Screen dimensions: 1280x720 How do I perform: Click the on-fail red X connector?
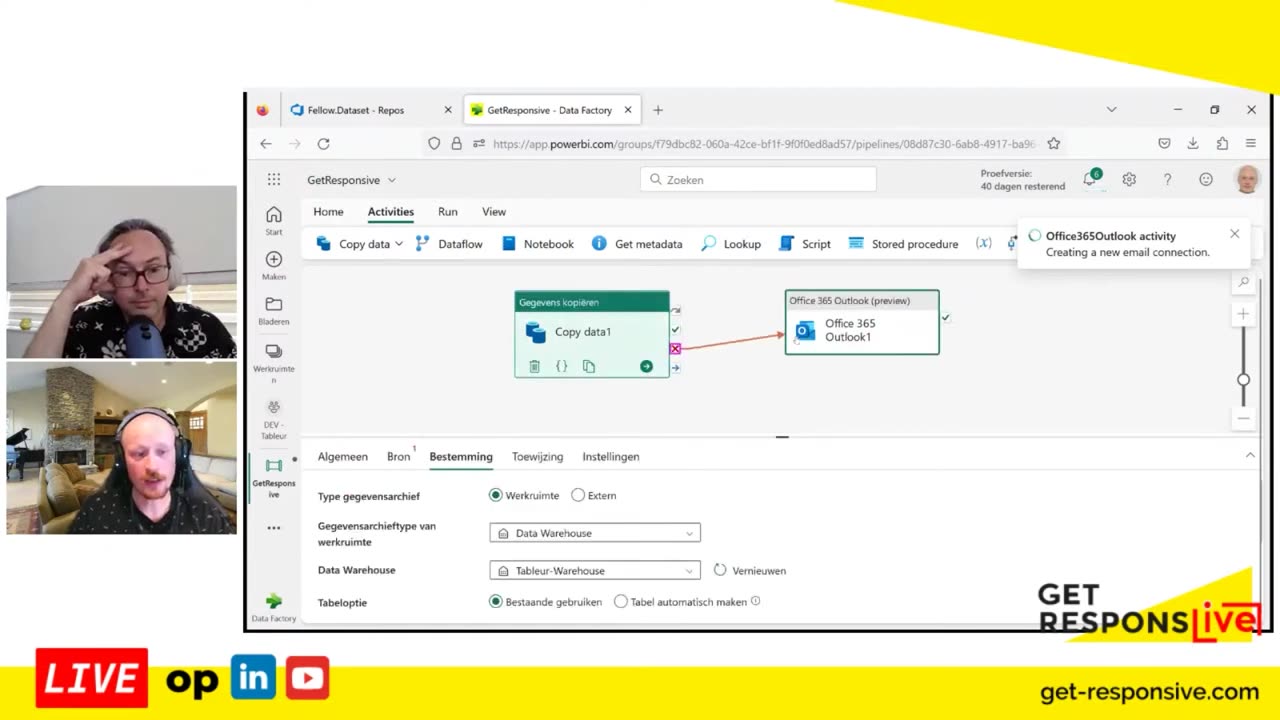point(676,349)
